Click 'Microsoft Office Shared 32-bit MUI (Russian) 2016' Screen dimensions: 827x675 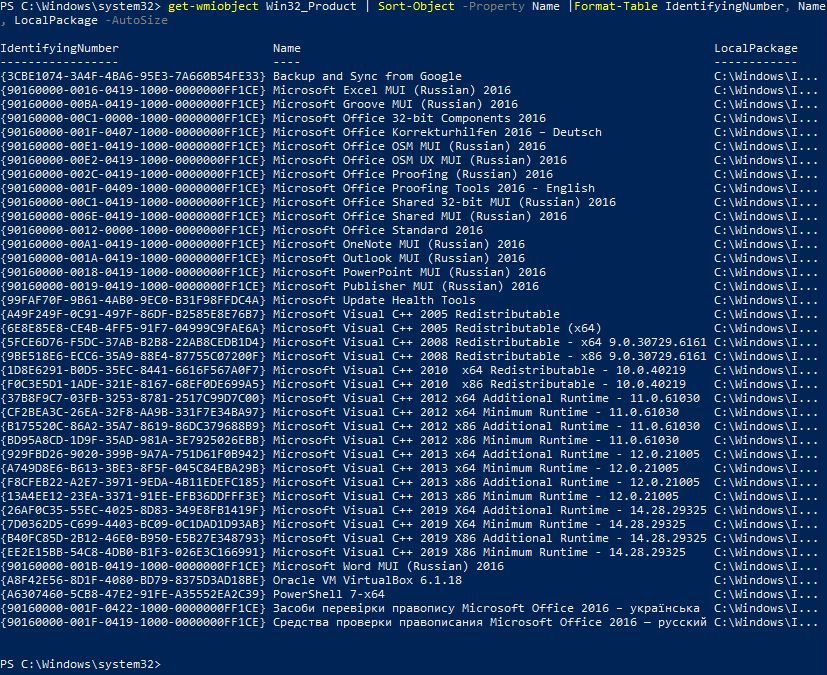coord(445,202)
